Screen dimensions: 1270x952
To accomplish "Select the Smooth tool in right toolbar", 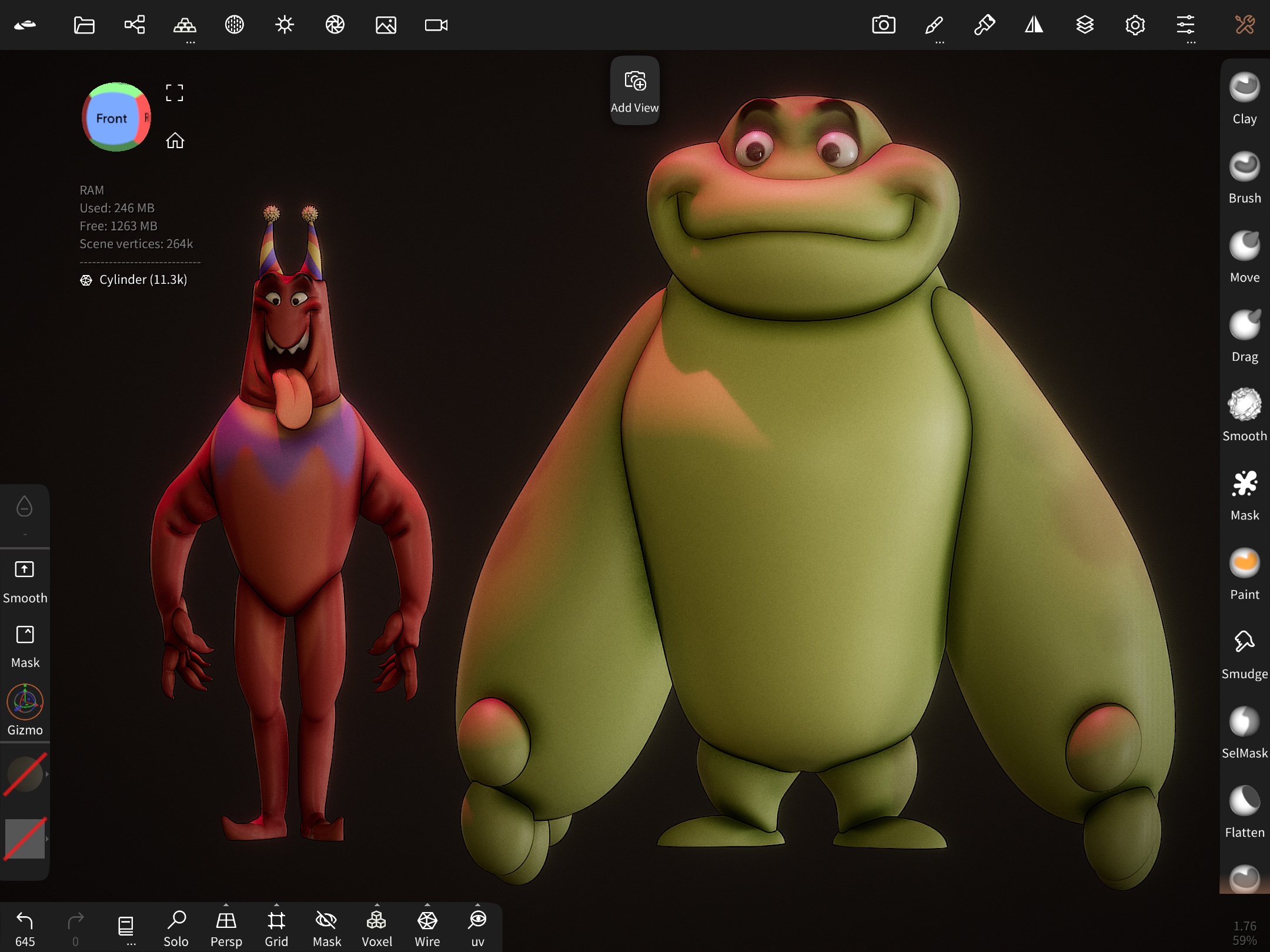I will (1245, 415).
